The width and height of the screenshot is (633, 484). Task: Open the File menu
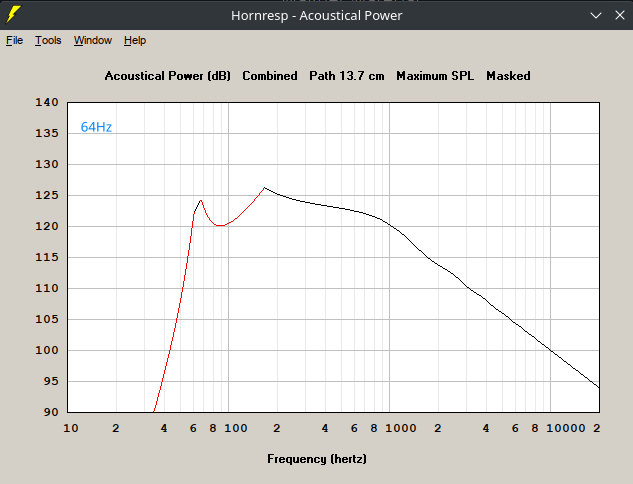(15, 40)
